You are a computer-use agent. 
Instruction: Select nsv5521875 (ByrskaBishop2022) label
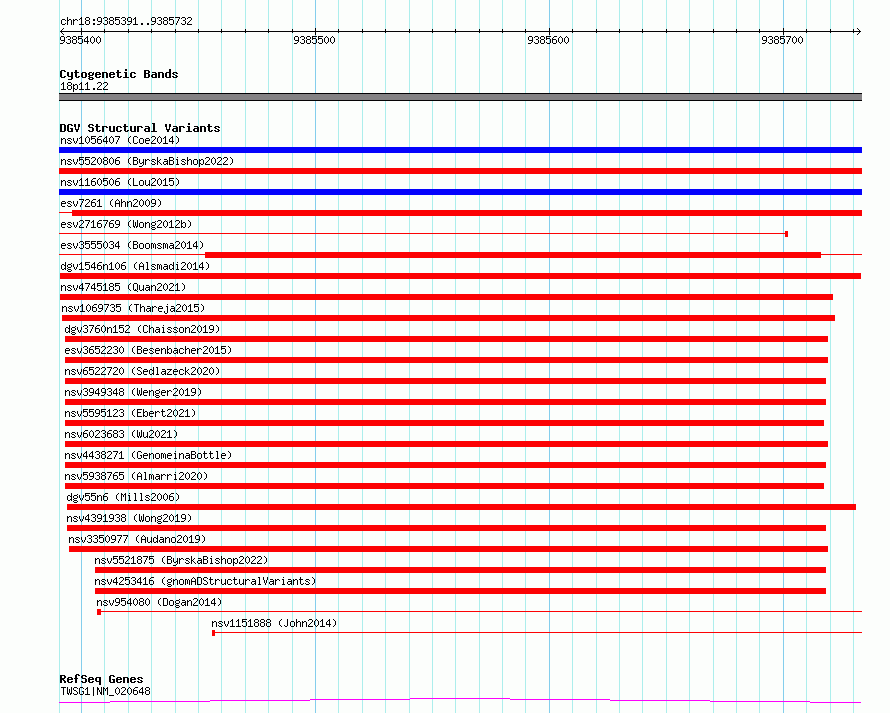tap(181, 560)
